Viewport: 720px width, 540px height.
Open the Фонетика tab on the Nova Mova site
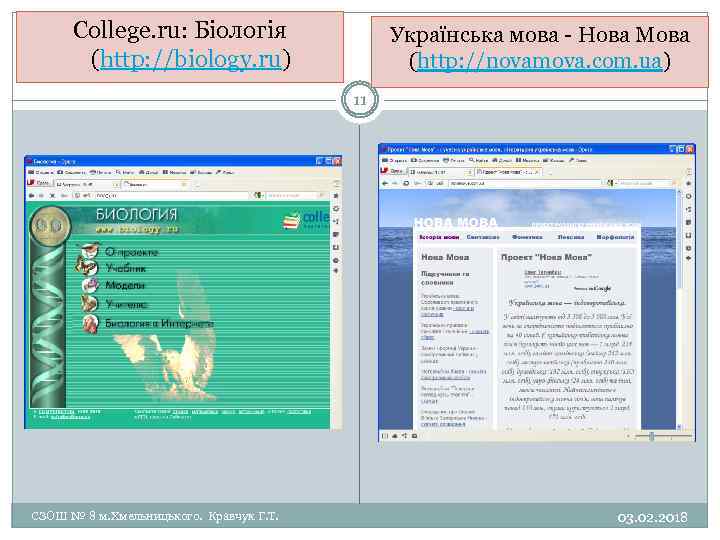pos(527,237)
